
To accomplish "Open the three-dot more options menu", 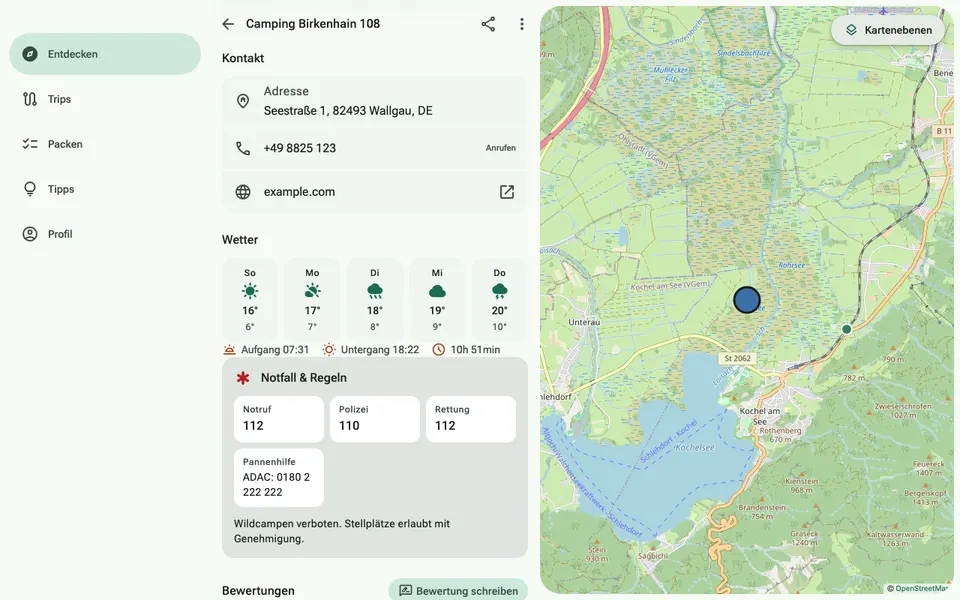I will click(x=522, y=24).
